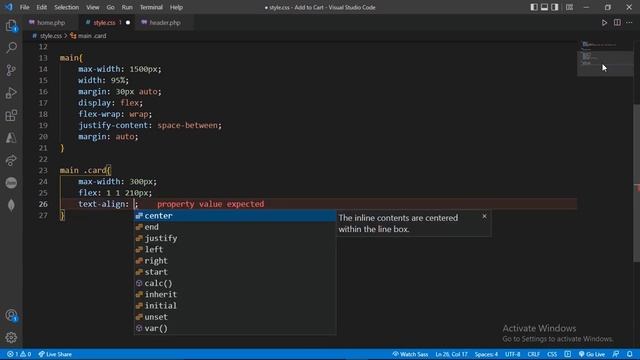This screenshot has width=640, height=360.
Task: Select the right suggestion
Action: 235,261
